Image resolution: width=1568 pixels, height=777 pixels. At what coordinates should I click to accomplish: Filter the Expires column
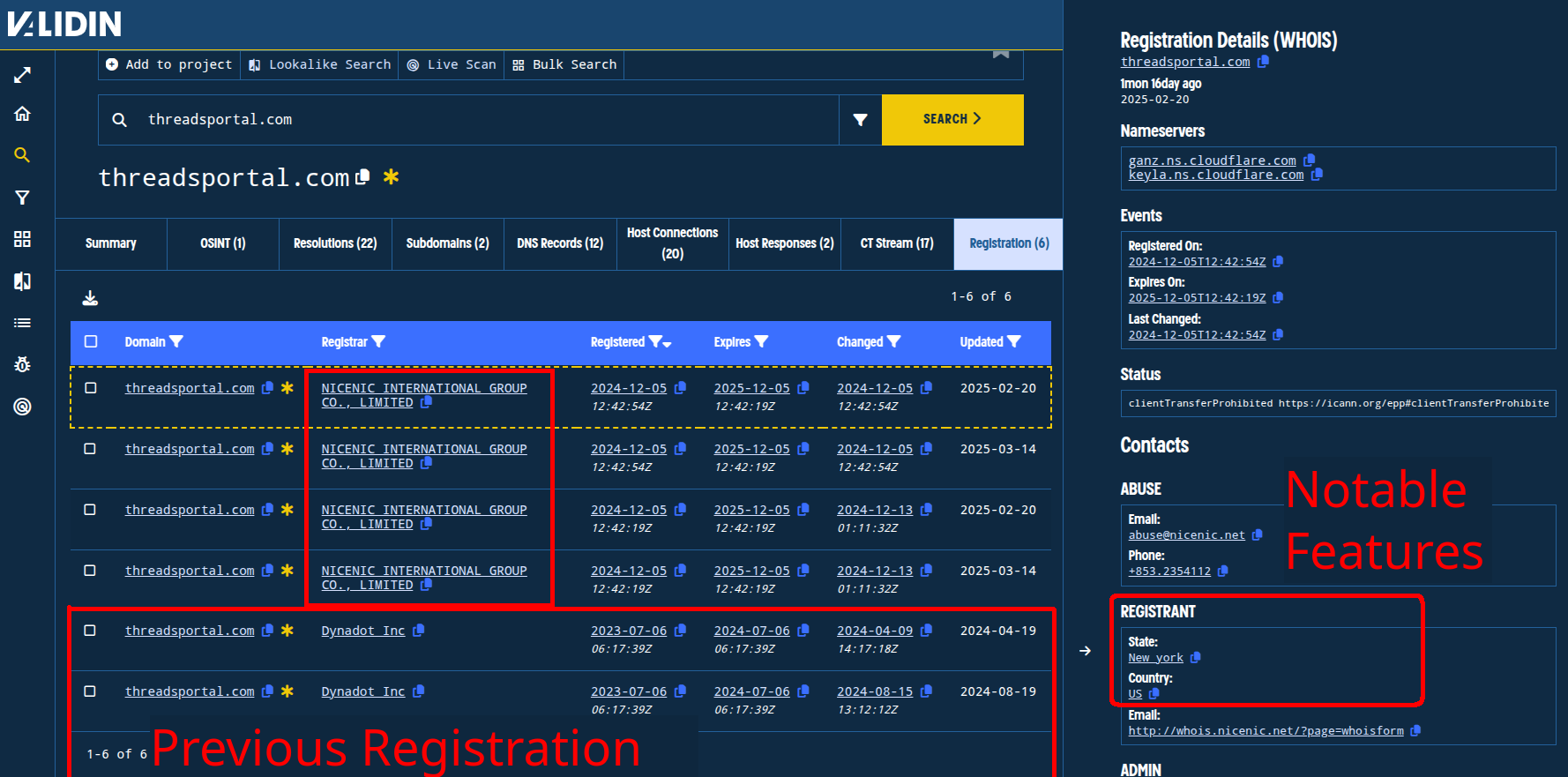click(762, 341)
